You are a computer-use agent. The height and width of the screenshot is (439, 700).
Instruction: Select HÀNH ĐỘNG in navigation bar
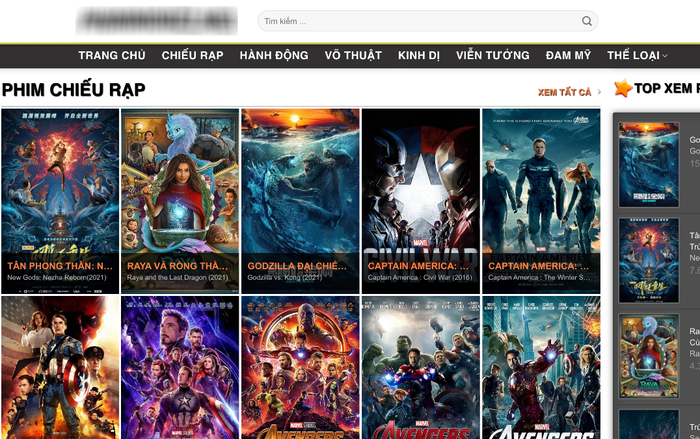tap(274, 56)
